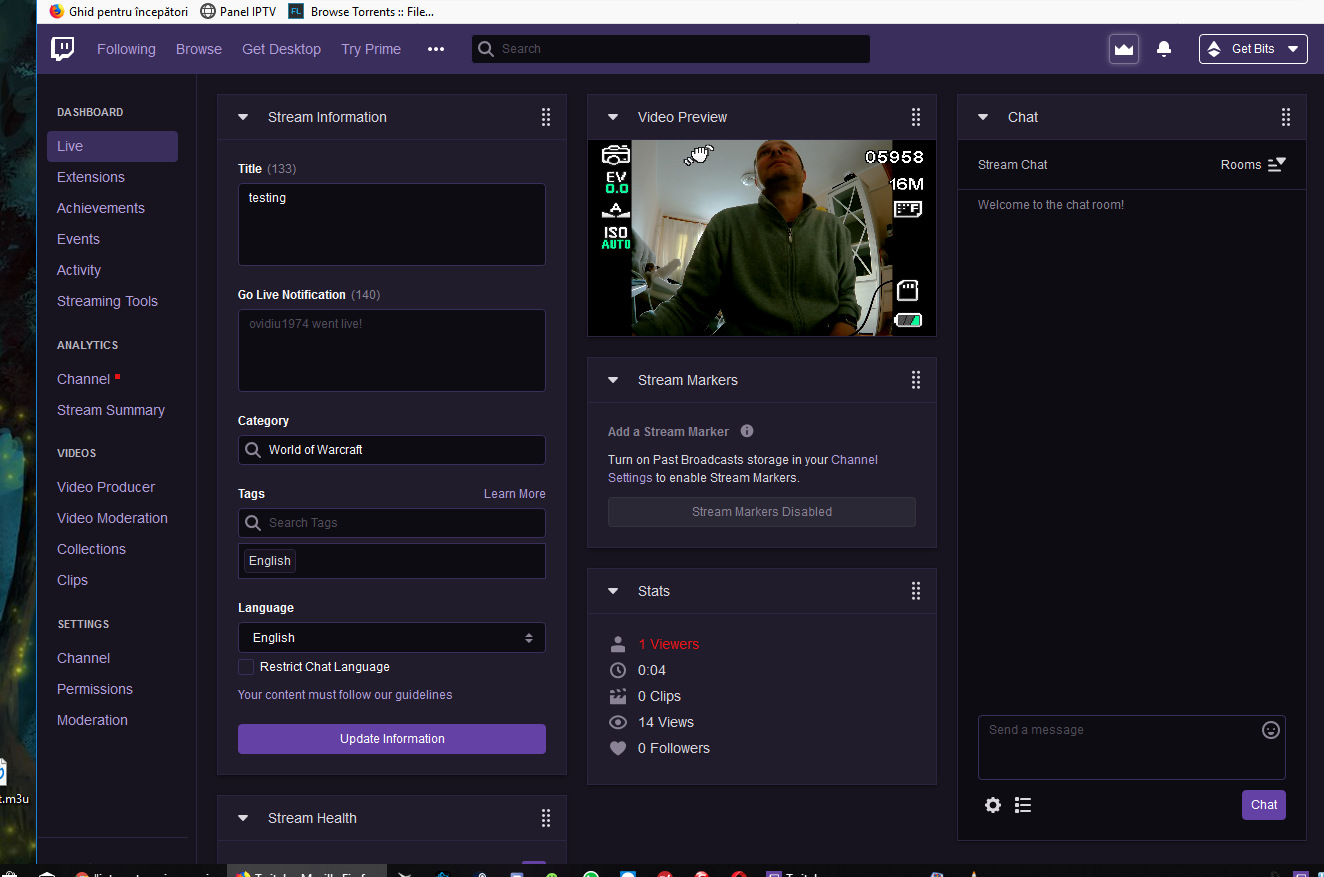This screenshot has width=1324, height=877.
Task: Click the magnifier icon in the Search Tags field
Action: pos(253,523)
